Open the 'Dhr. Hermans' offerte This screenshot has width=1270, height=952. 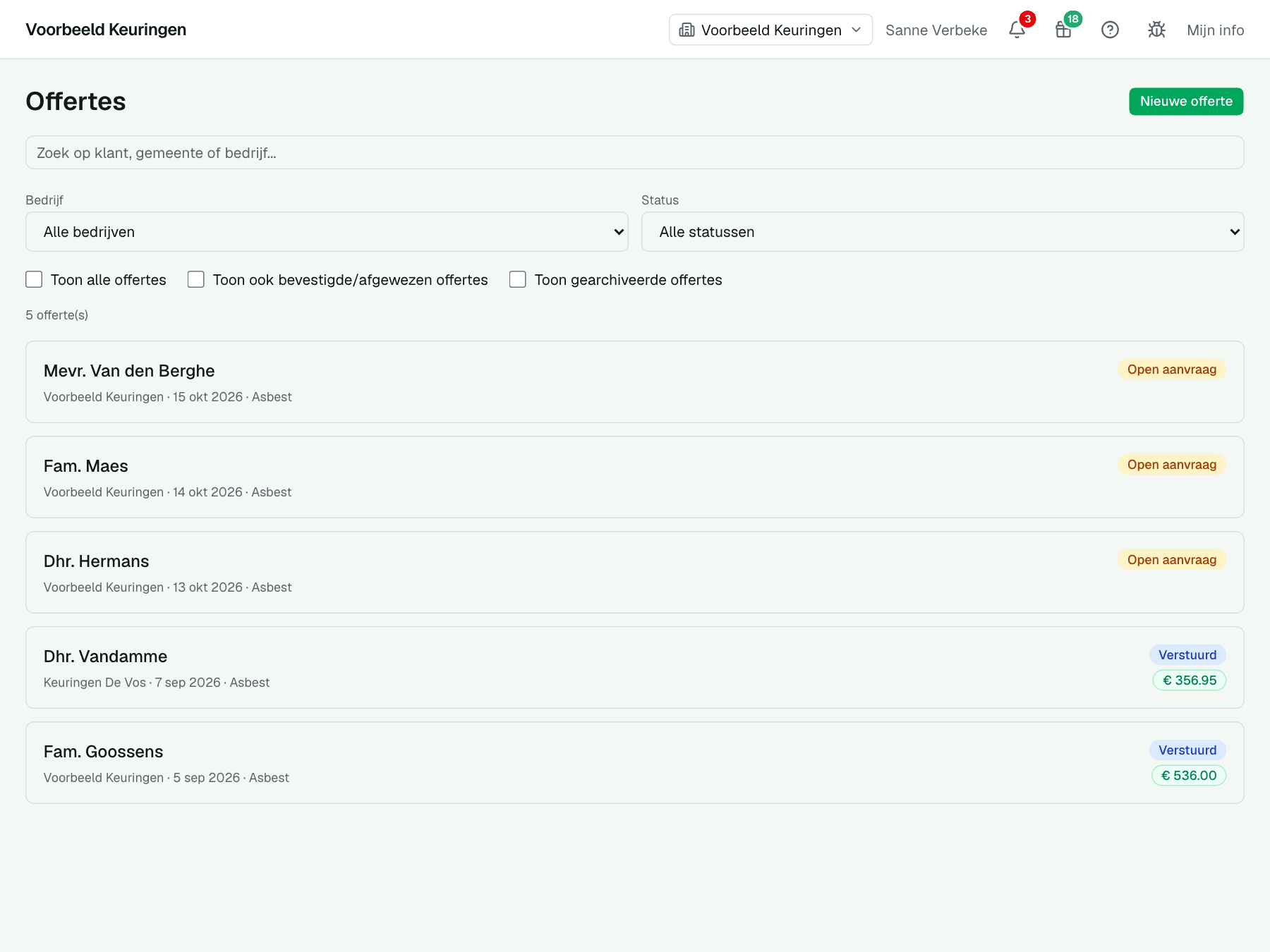pos(635,572)
